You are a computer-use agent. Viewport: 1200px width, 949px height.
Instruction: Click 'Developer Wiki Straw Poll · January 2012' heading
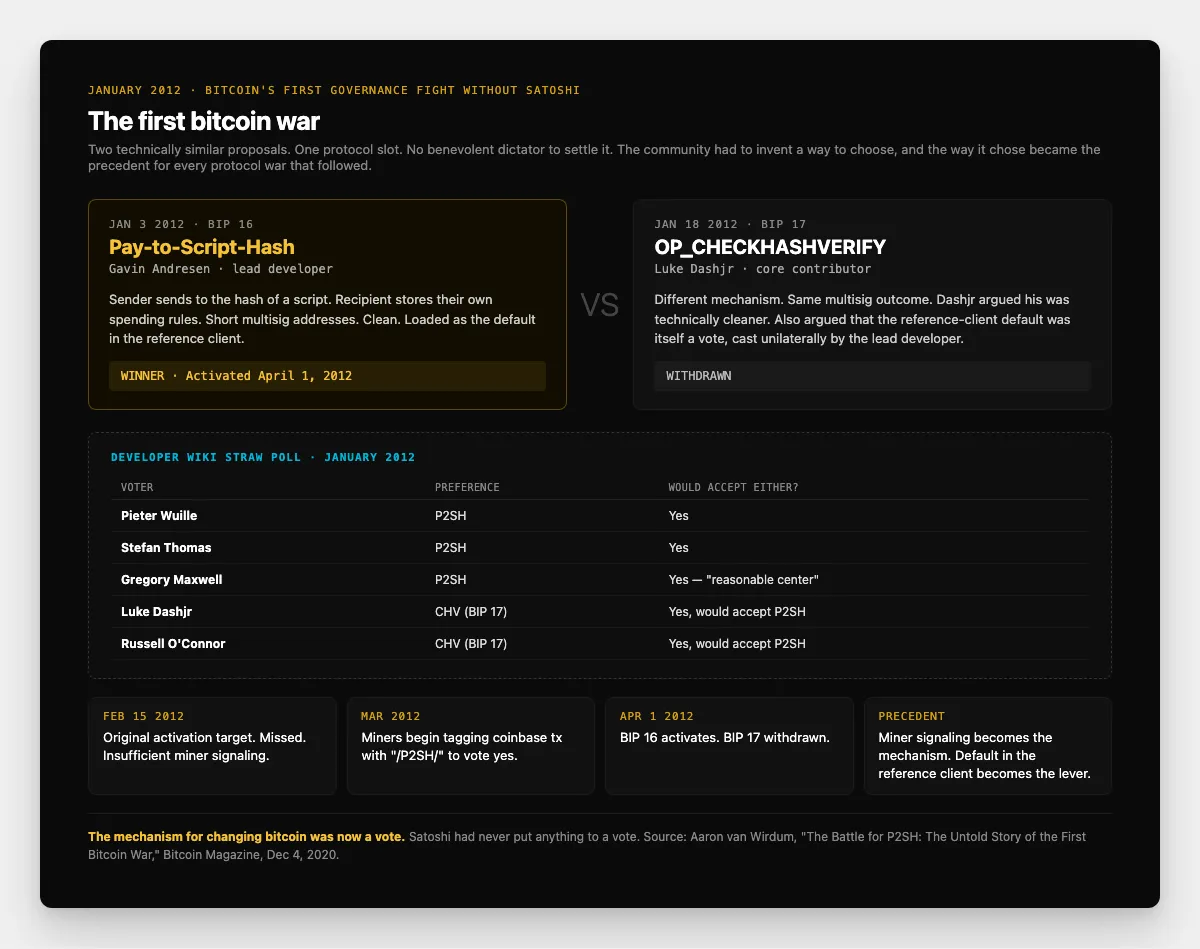point(263,457)
